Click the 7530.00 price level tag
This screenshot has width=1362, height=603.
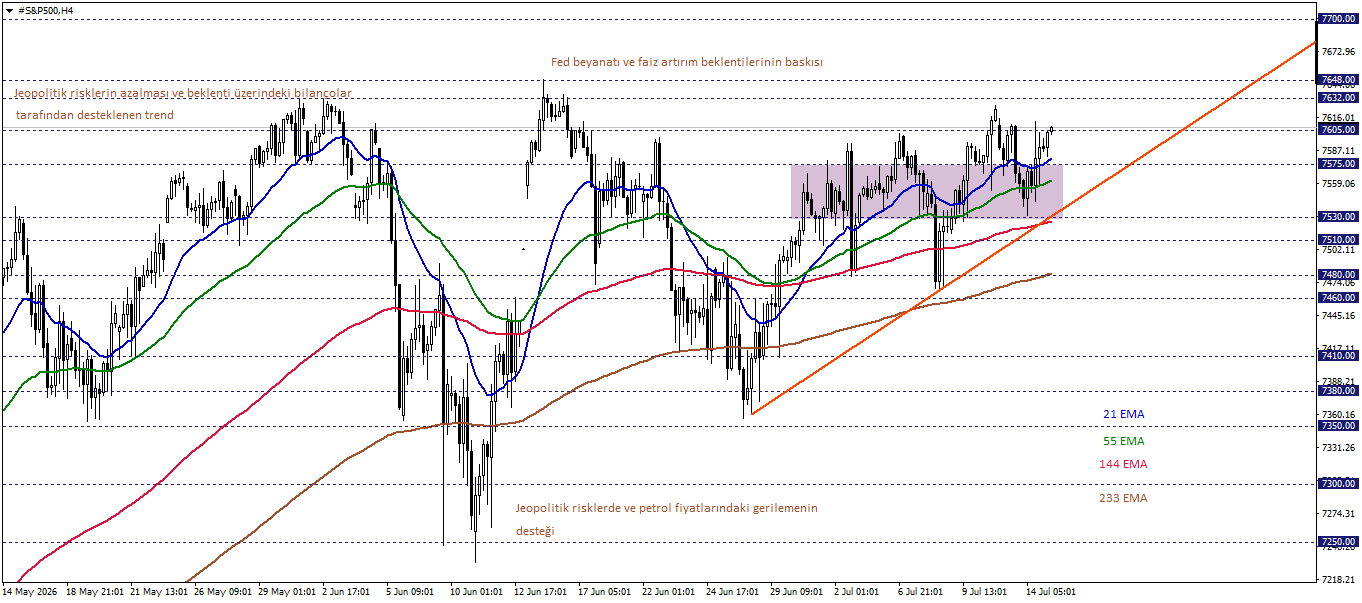pos(1338,217)
